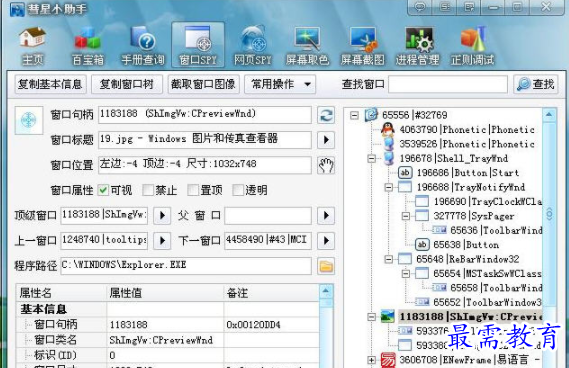Click the 0x00120DD4 remark cell

271,325
